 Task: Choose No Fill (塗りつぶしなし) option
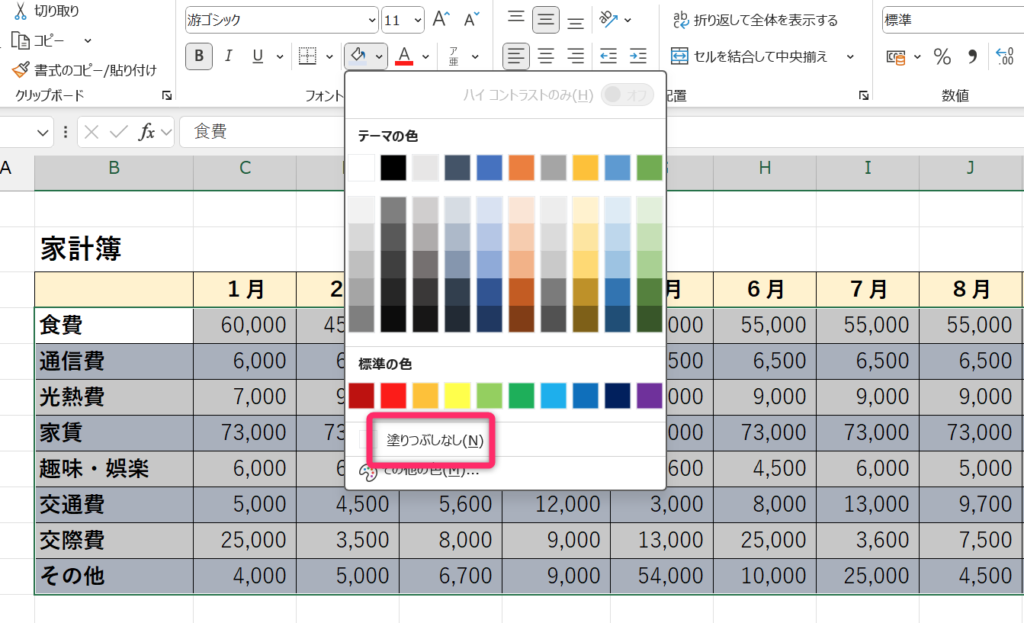[x=434, y=441]
